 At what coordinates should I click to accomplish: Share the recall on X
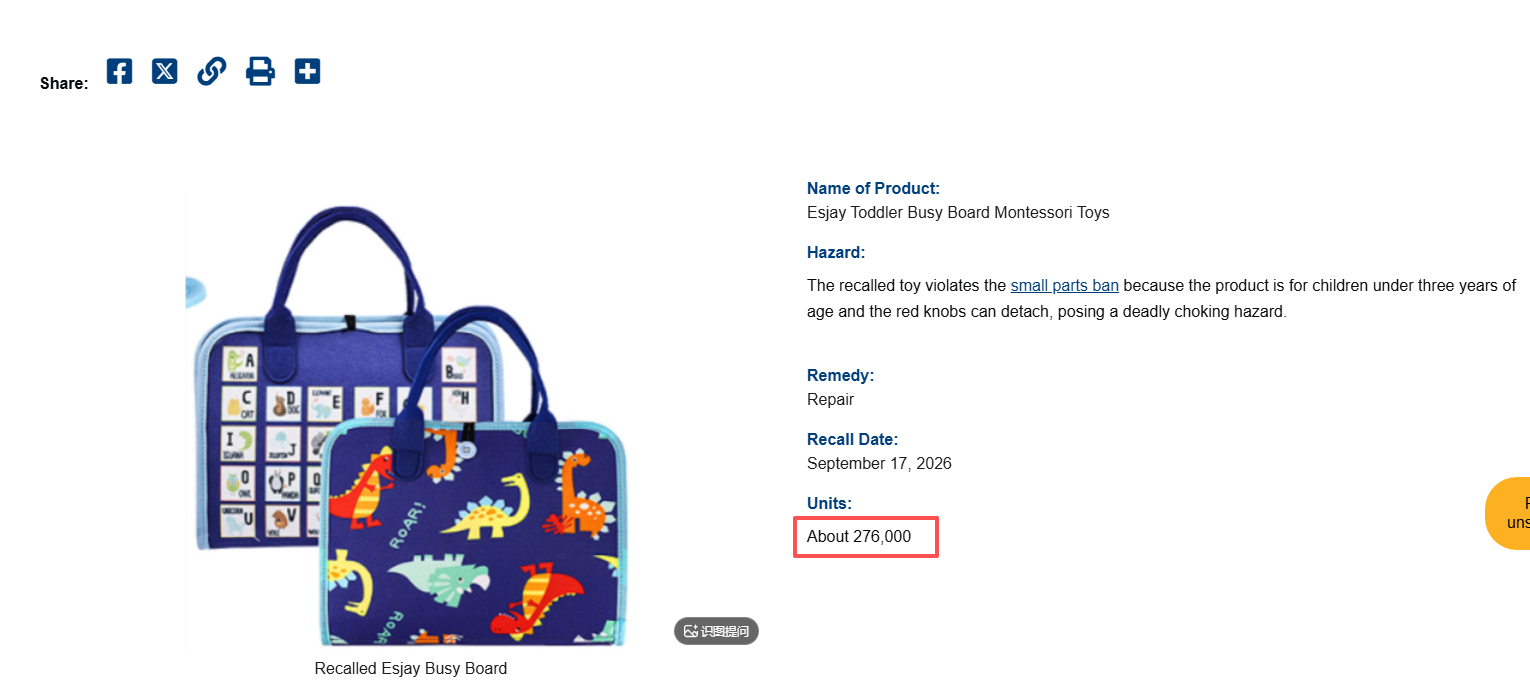click(165, 72)
